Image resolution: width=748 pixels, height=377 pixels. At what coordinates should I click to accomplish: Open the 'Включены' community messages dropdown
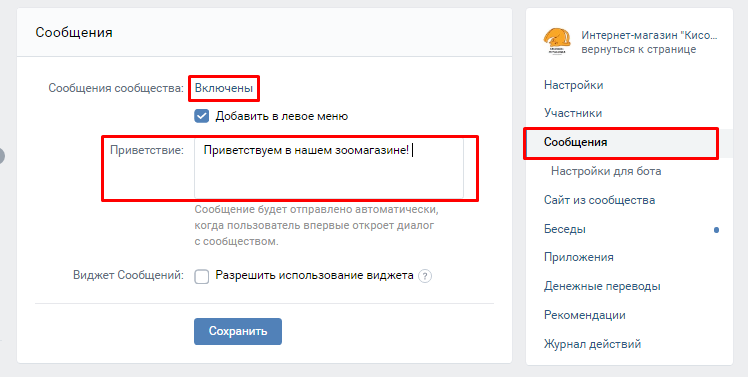pyautogui.click(x=224, y=88)
